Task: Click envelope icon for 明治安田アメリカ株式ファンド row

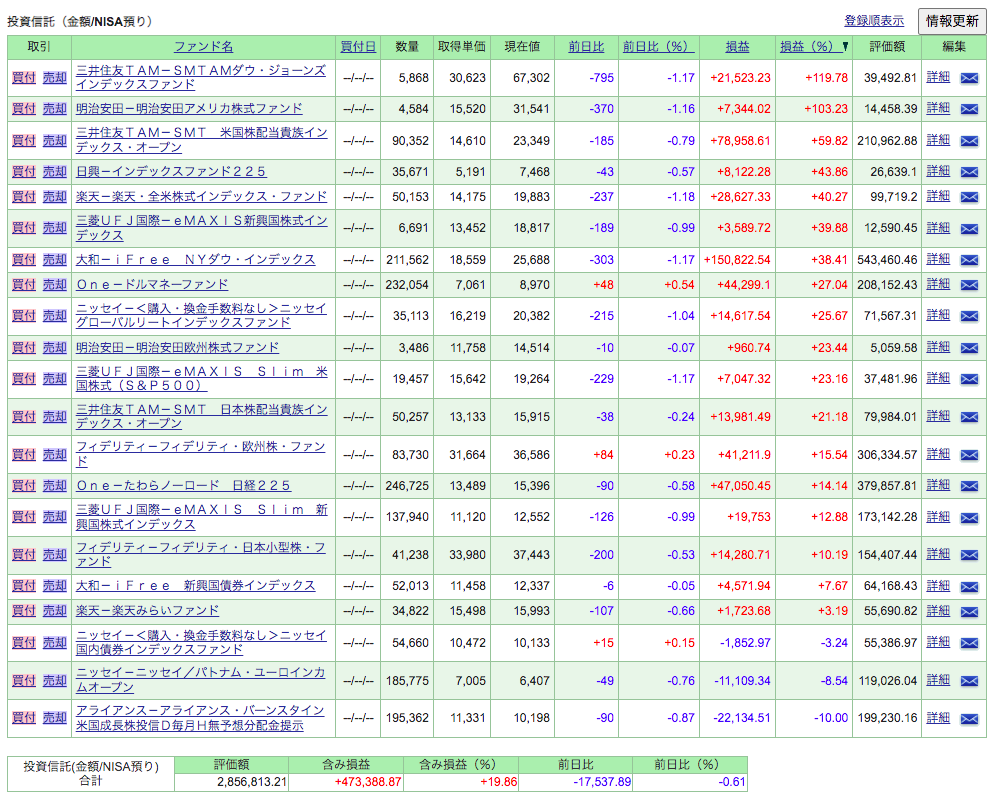Action: [968, 109]
